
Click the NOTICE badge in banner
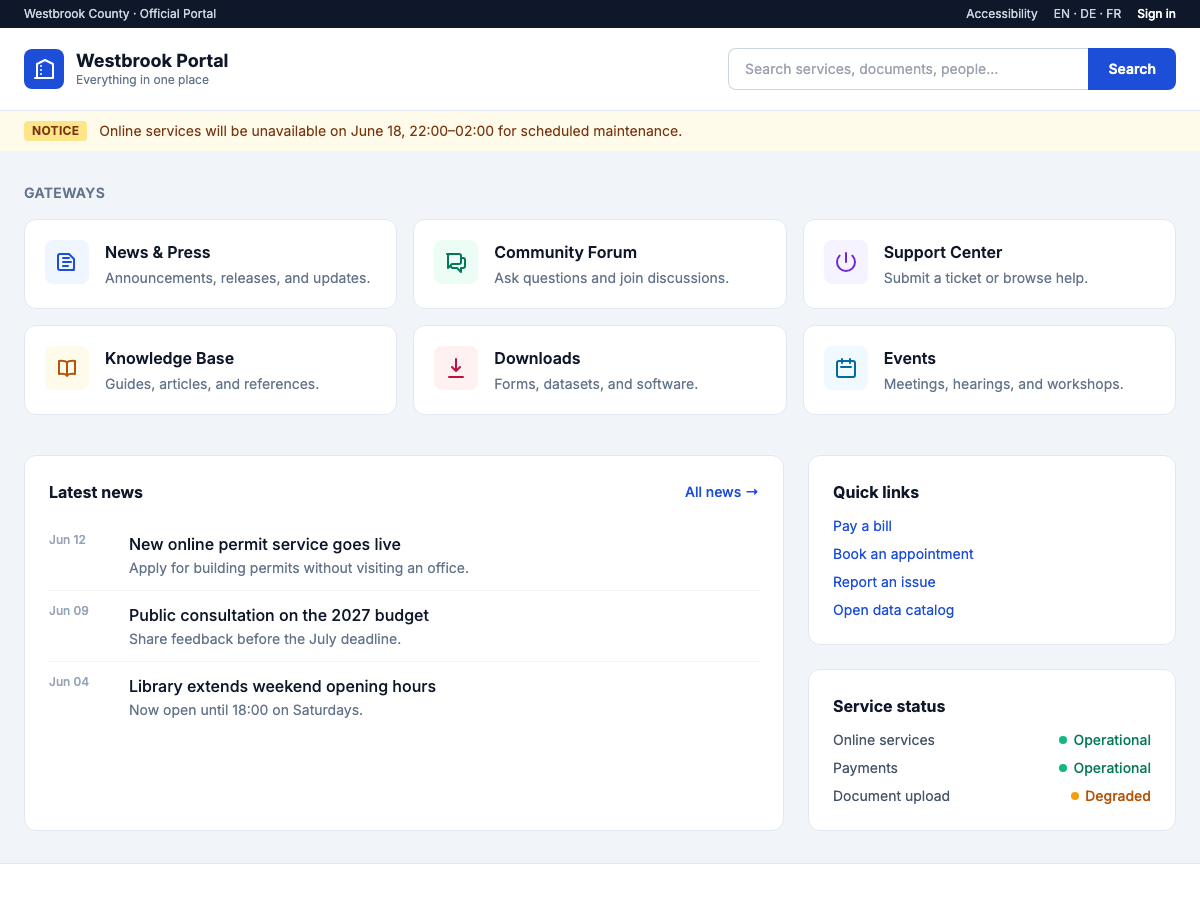(55, 131)
